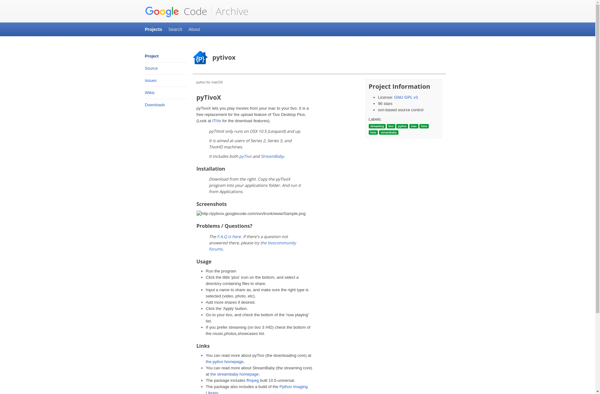The height and width of the screenshot is (394, 600).
Task: Open 'the streambaby homepage' link
Action: pos(235,374)
